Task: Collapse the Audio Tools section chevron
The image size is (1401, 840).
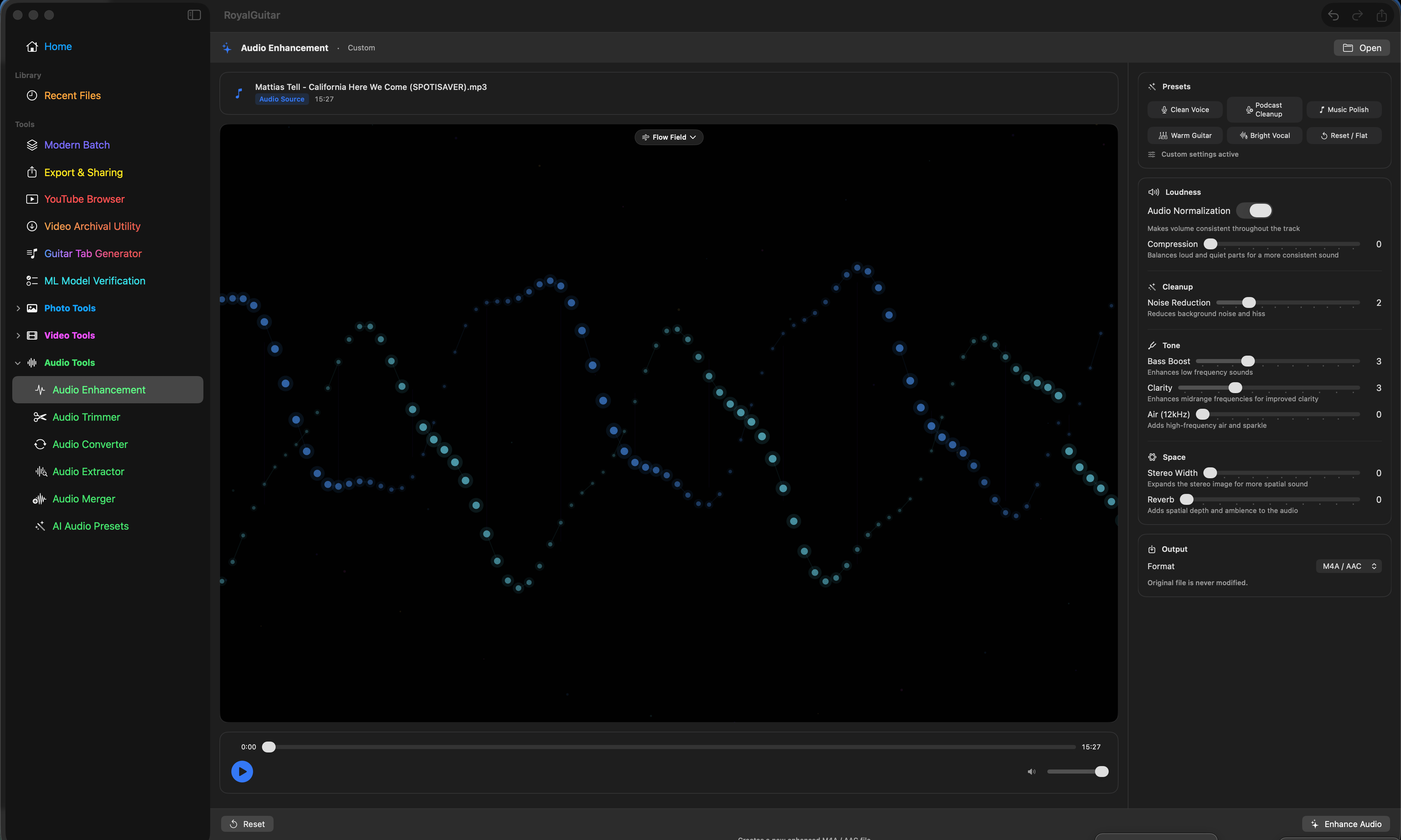Action: (x=18, y=363)
